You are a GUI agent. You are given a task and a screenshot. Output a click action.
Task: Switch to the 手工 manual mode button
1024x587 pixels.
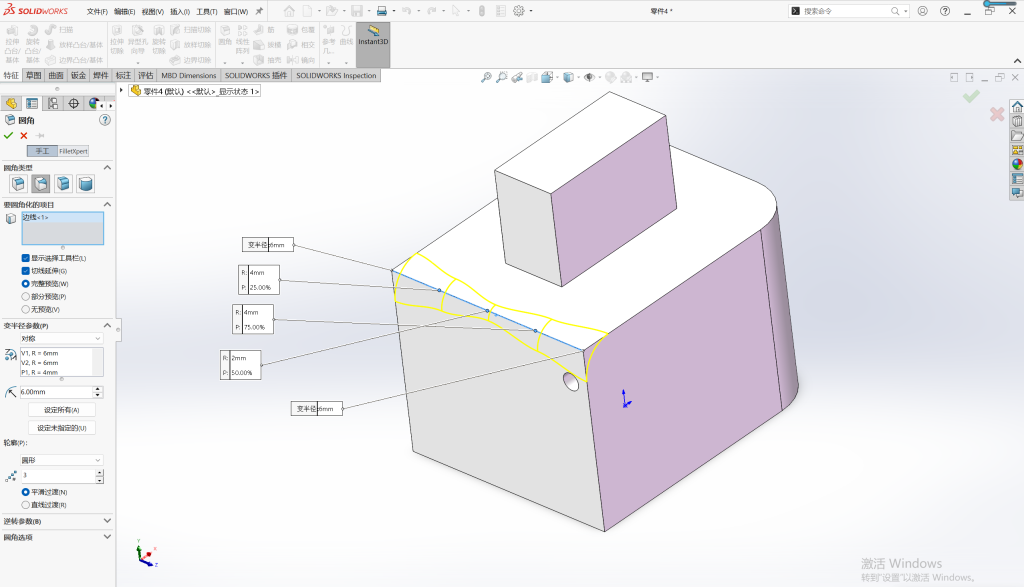(x=42, y=151)
